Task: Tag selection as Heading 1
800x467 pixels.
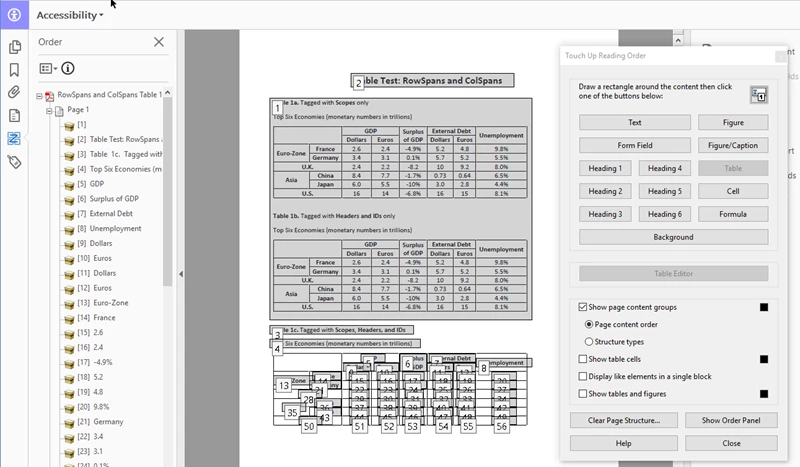Action: click(605, 168)
